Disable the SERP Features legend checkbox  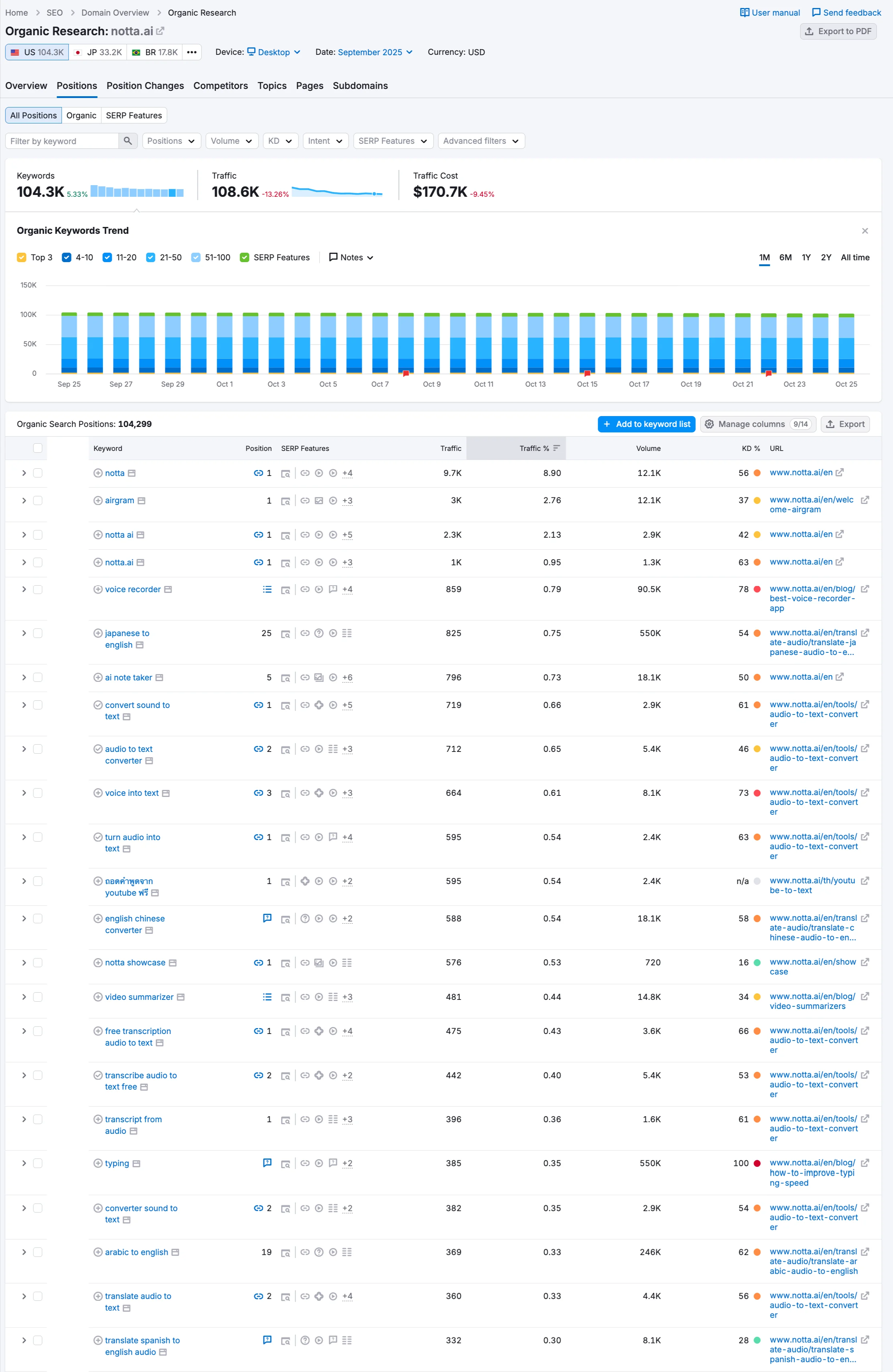coord(244,257)
